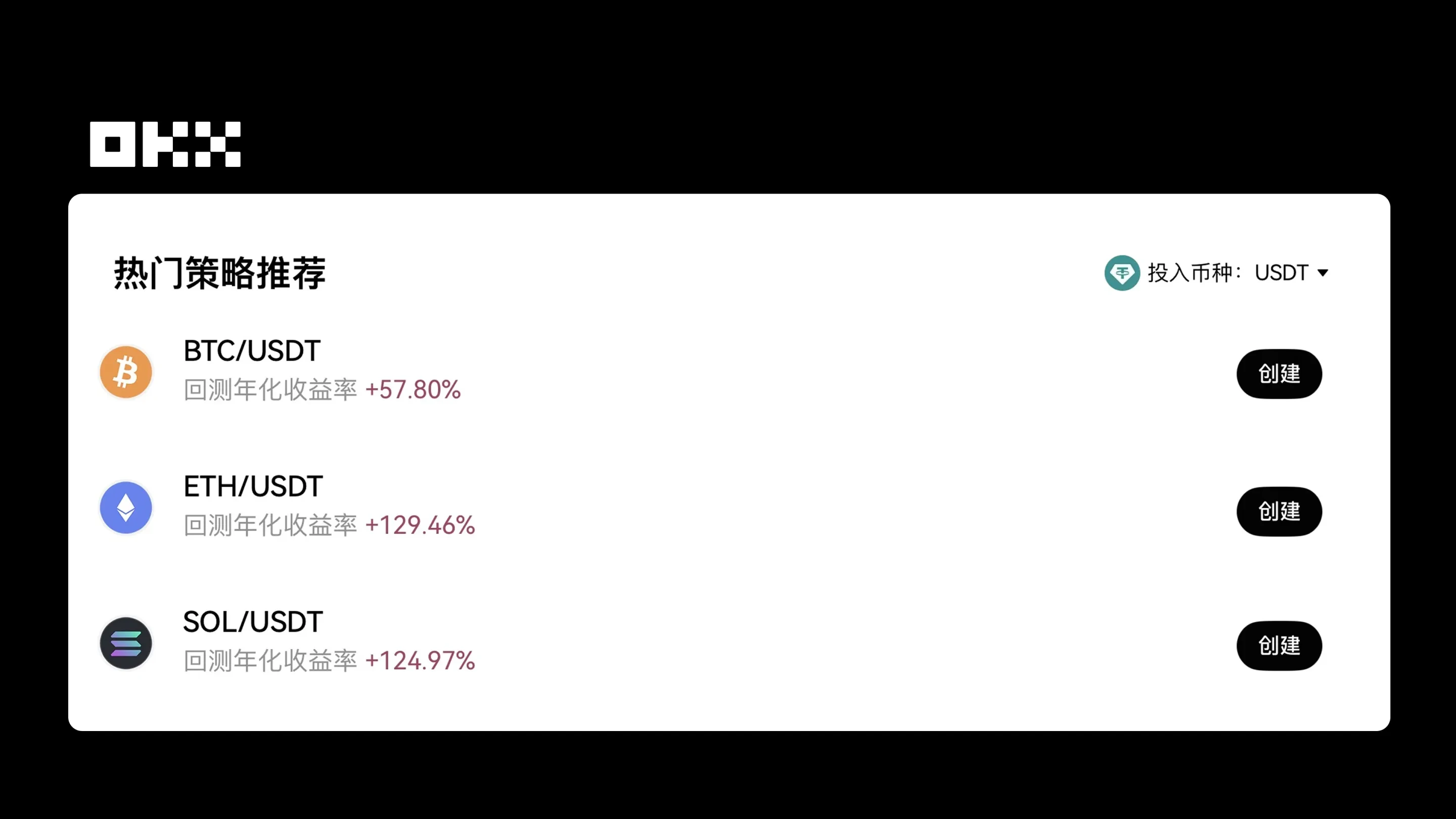The image size is (1456, 819).
Task: Click the +129.46% backtest return value
Action: click(420, 525)
